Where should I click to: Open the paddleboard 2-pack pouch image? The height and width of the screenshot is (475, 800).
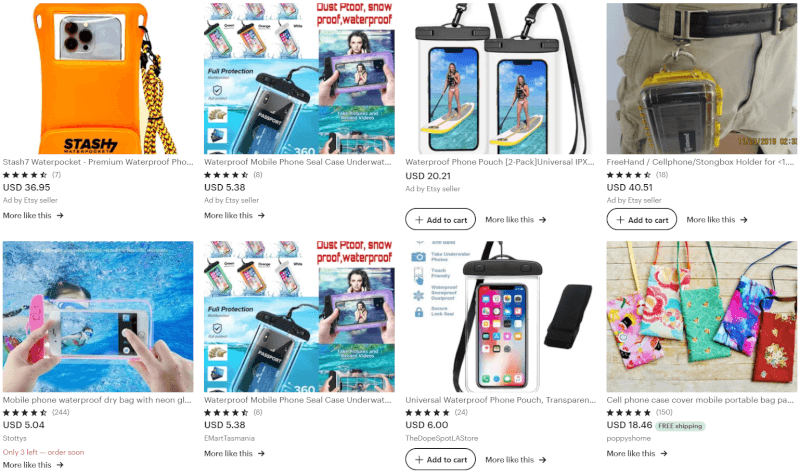coord(501,79)
